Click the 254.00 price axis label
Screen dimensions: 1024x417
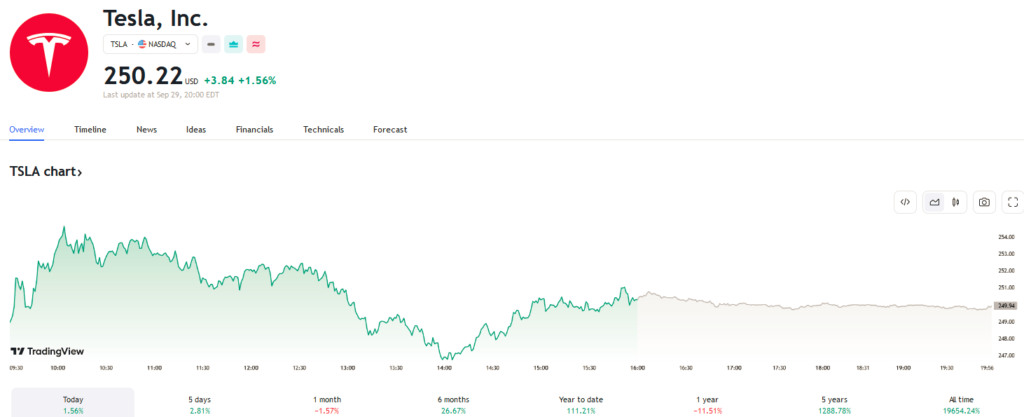1006,237
